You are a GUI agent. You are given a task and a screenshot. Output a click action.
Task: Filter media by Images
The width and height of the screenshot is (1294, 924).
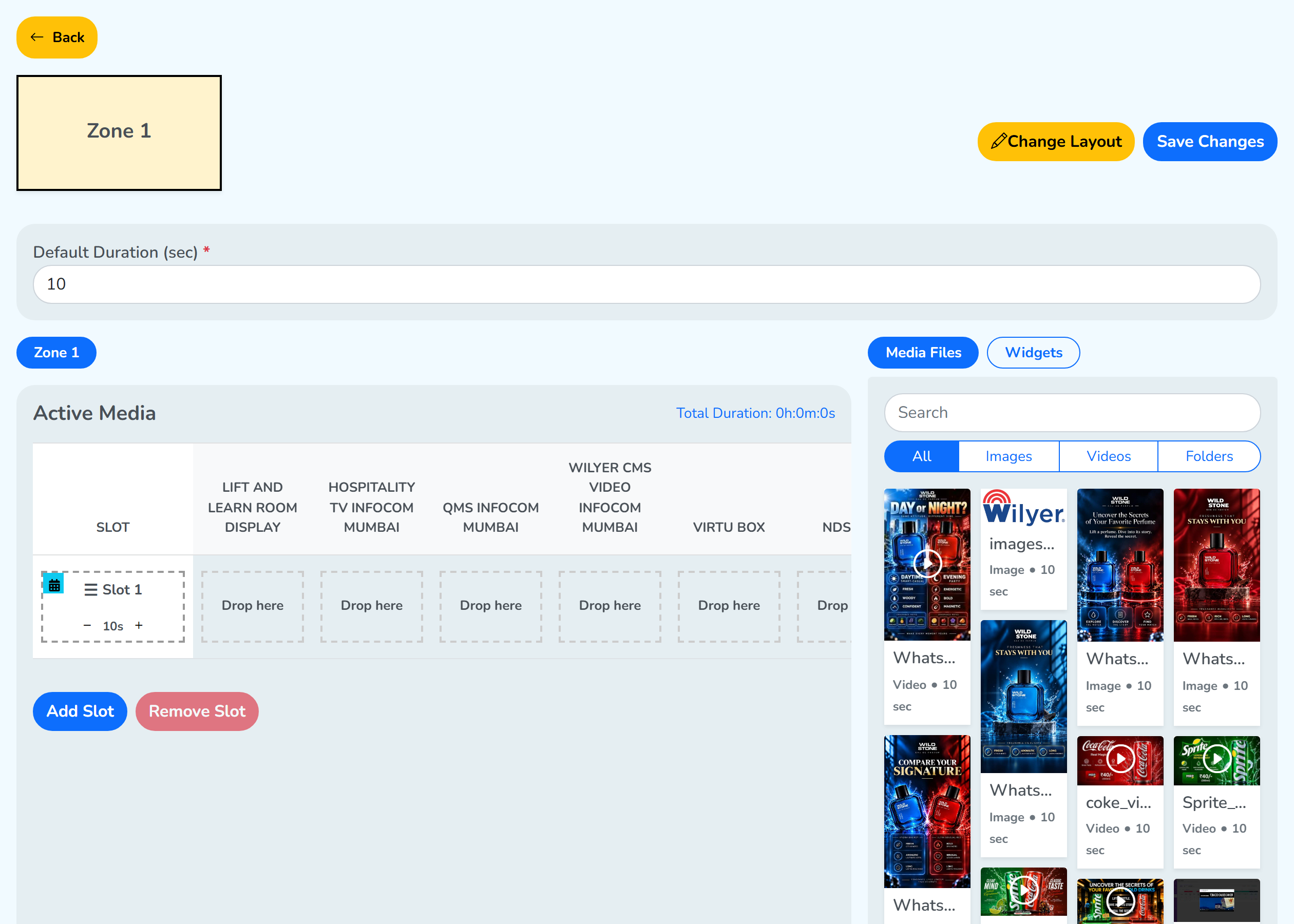(x=1008, y=456)
